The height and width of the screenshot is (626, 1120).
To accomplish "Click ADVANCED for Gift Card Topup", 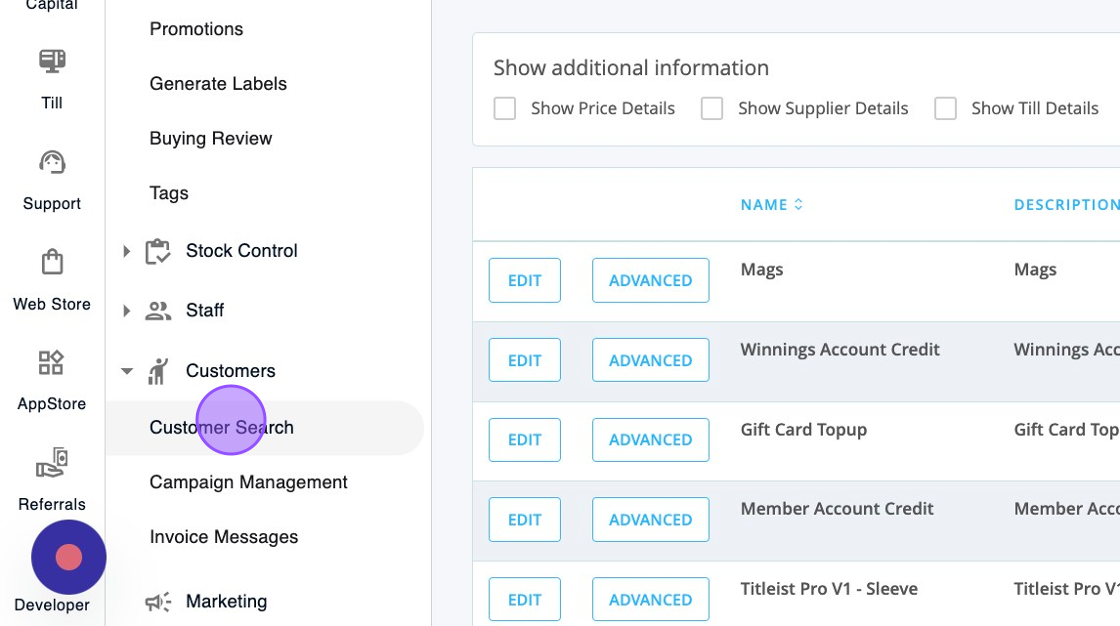I will pos(651,439).
